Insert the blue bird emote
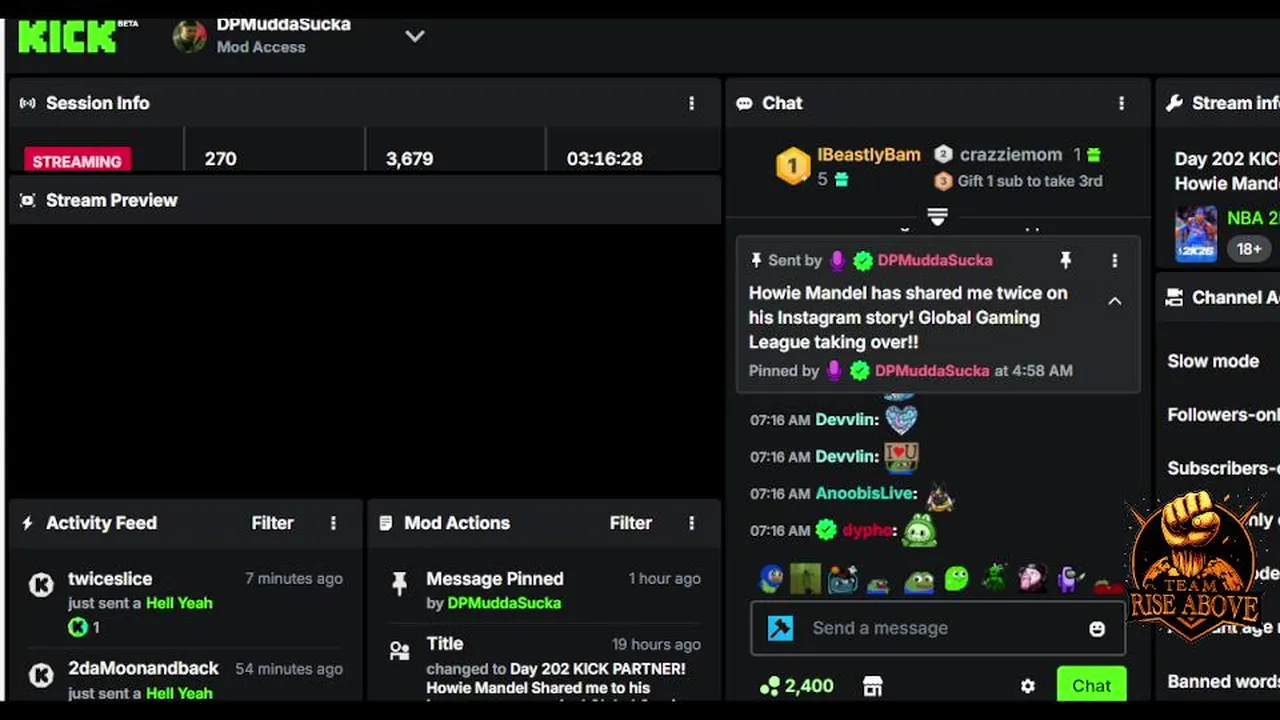Screen dimensions: 1280x720 [771, 579]
